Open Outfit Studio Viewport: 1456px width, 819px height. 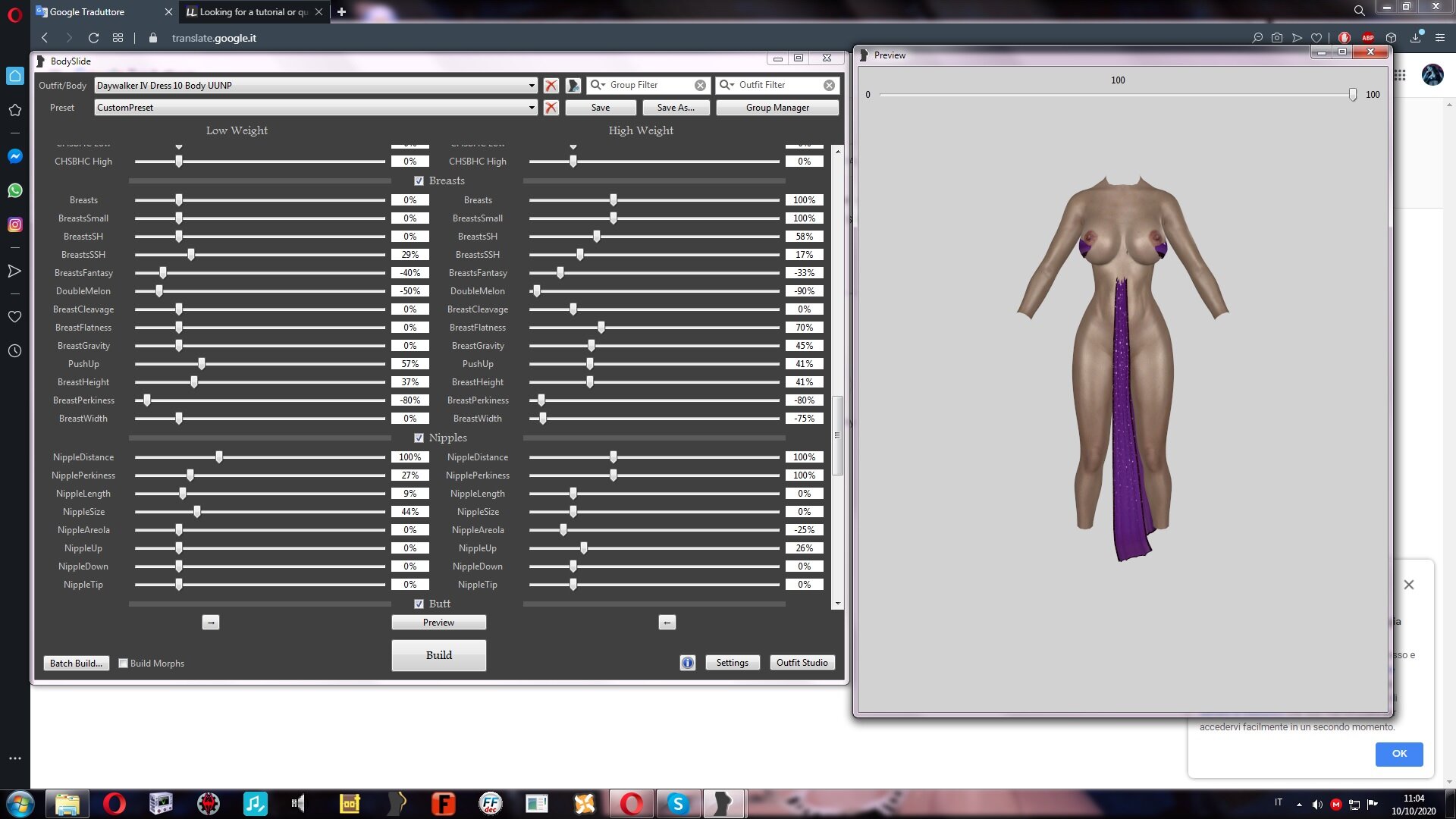(802, 663)
